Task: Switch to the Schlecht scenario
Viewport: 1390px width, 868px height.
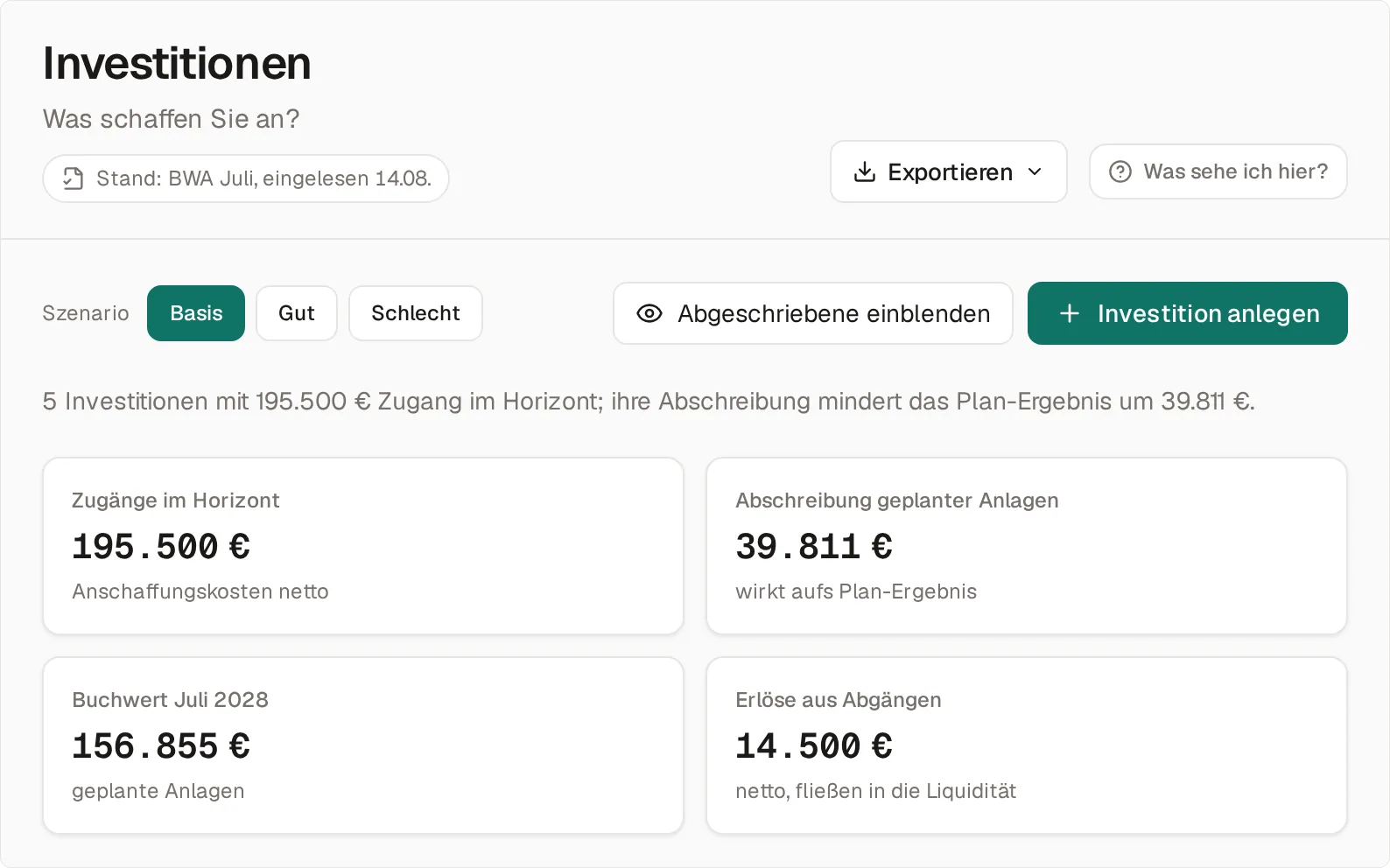Action: 416,313
